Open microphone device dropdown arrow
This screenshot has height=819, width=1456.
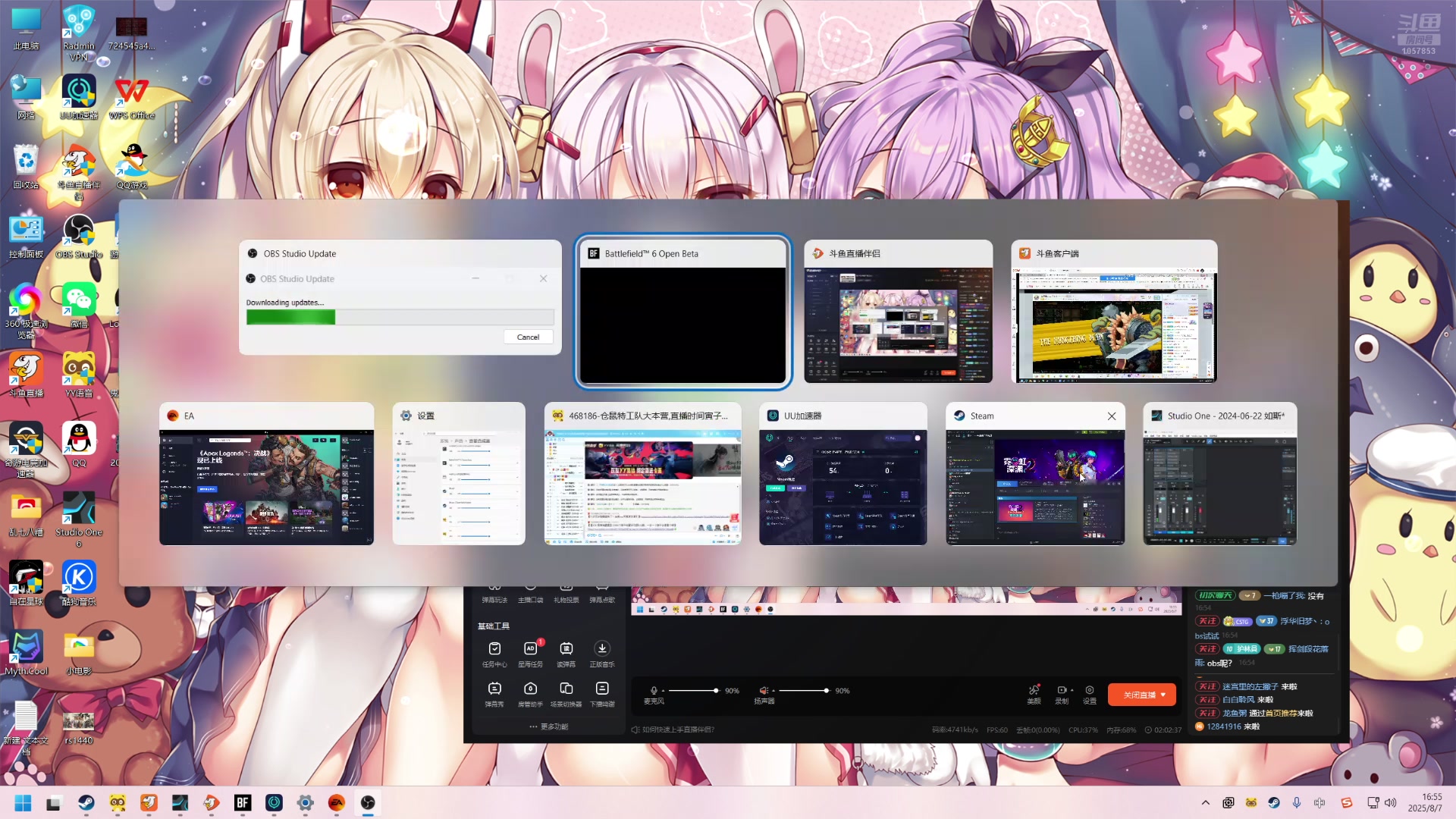pyautogui.click(x=663, y=692)
